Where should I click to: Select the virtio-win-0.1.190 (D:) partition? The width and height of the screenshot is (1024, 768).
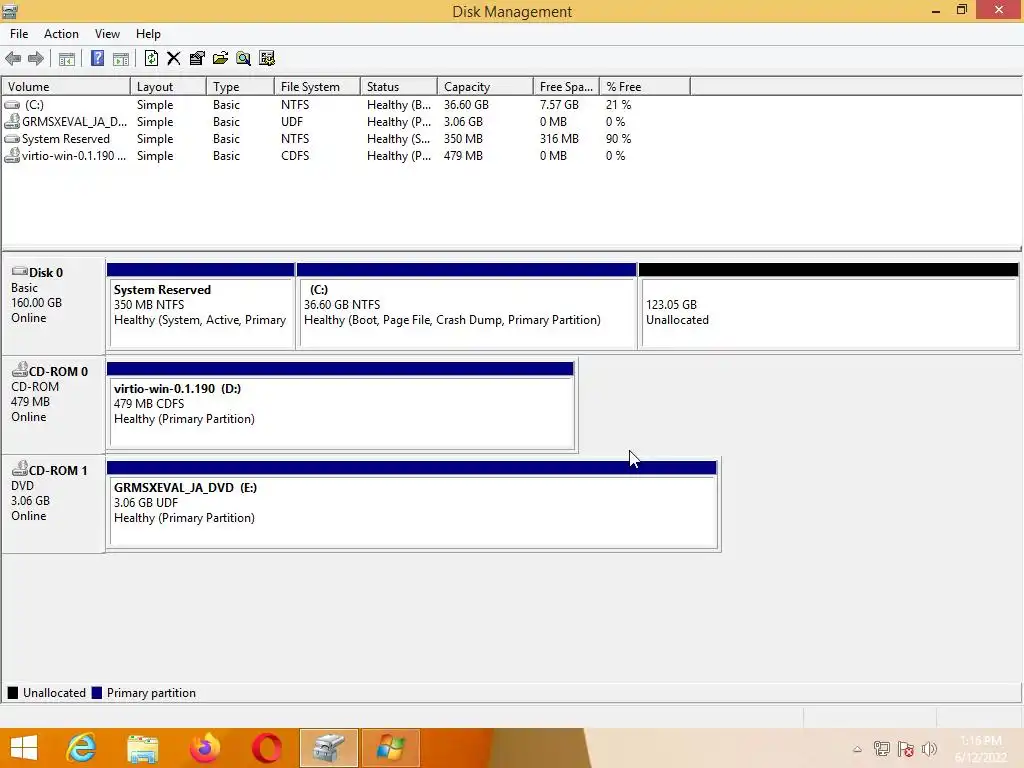coord(340,406)
